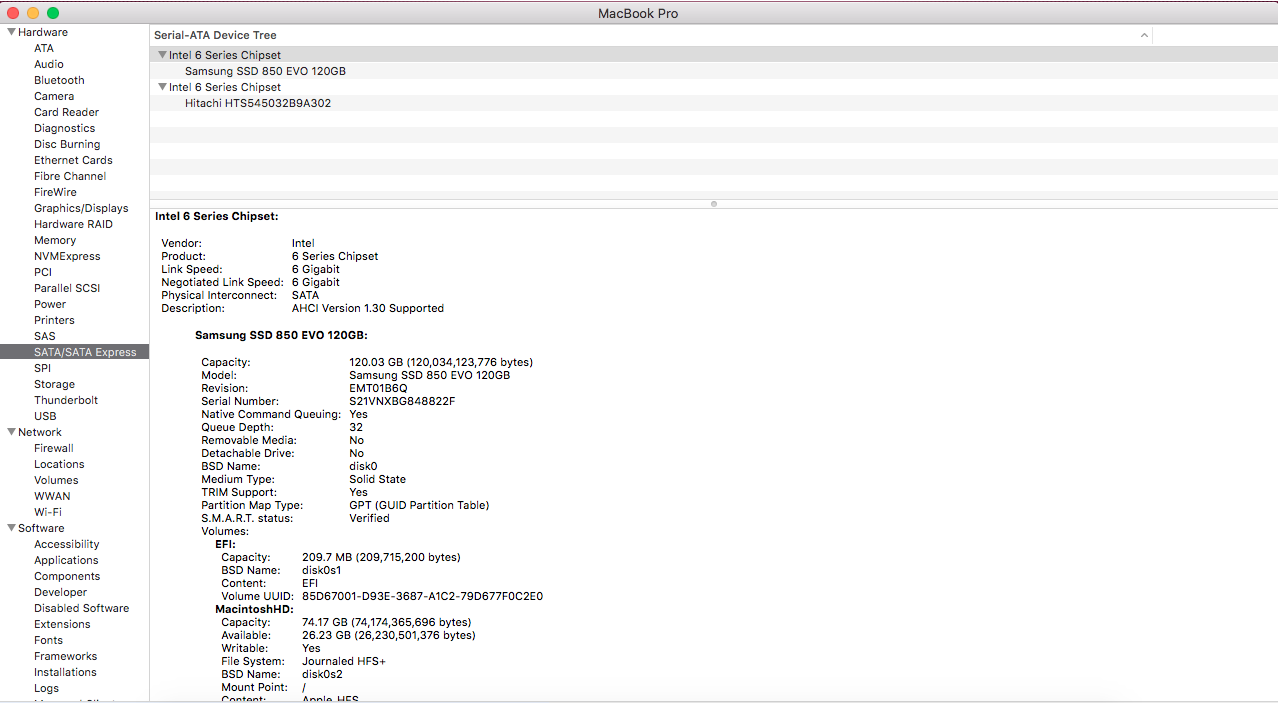Open the NVMExpress section
The width and height of the screenshot is (1278, 703).
[x=67, y=256]
